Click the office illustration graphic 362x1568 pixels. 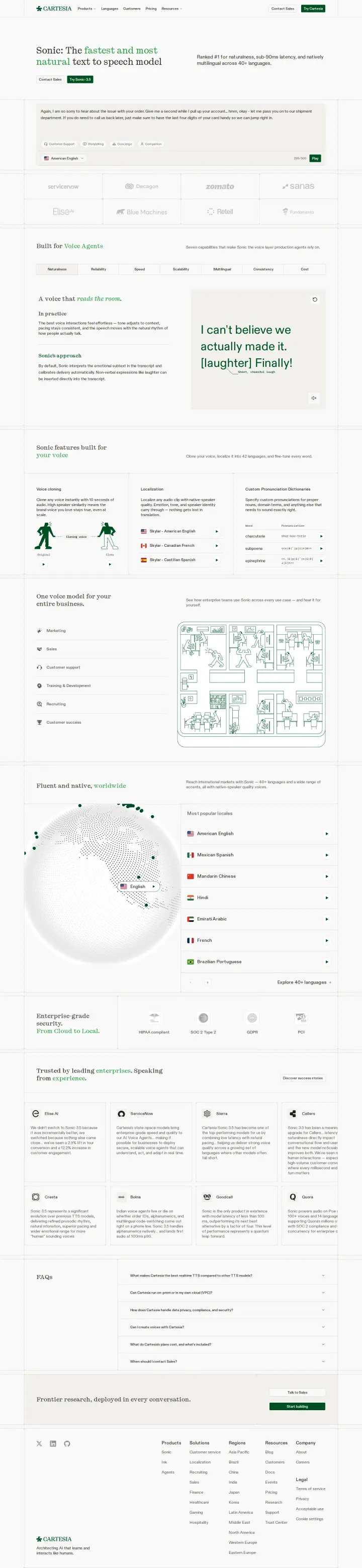(x=251, y=684)
